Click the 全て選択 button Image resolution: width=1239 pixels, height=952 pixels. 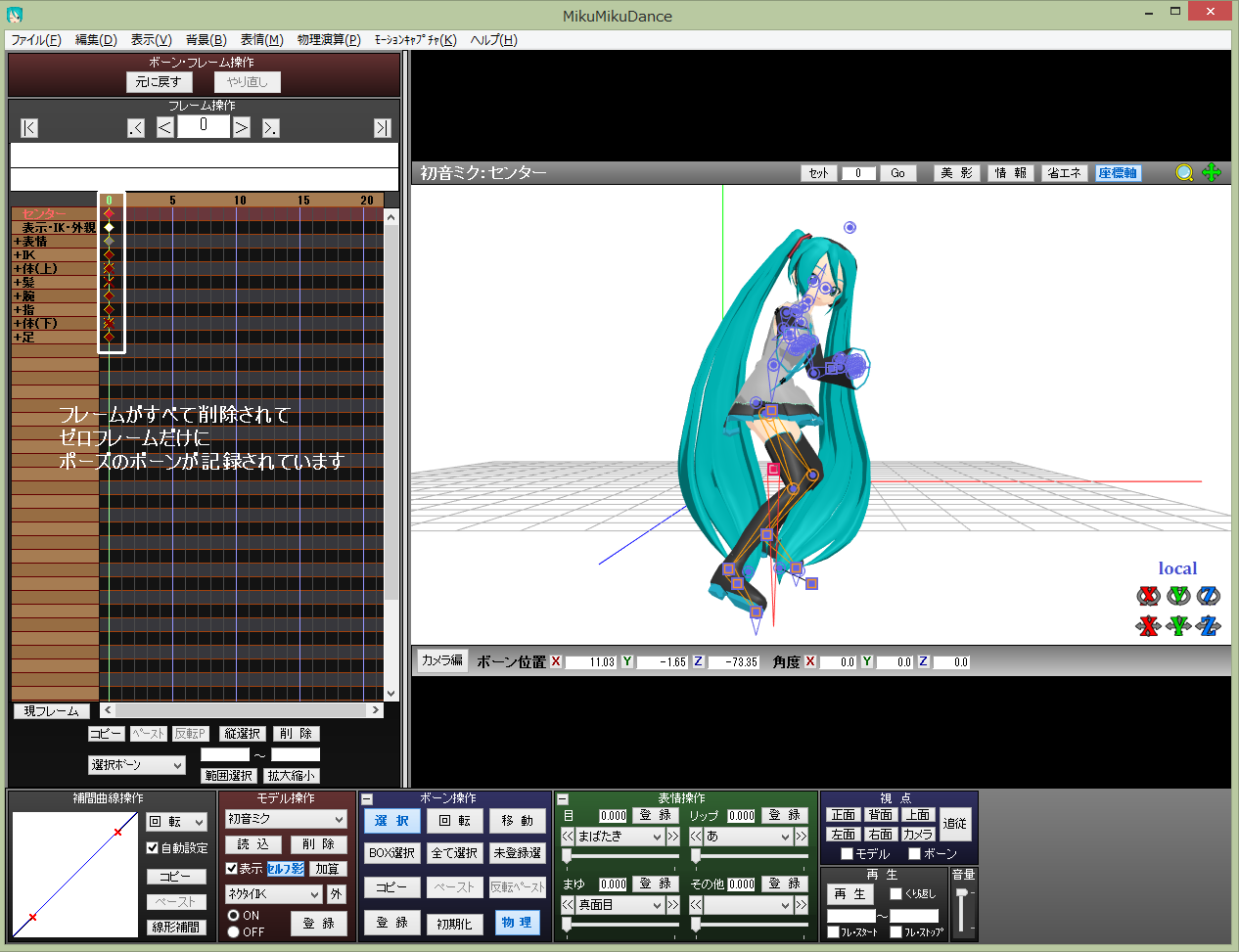(455, 853)
